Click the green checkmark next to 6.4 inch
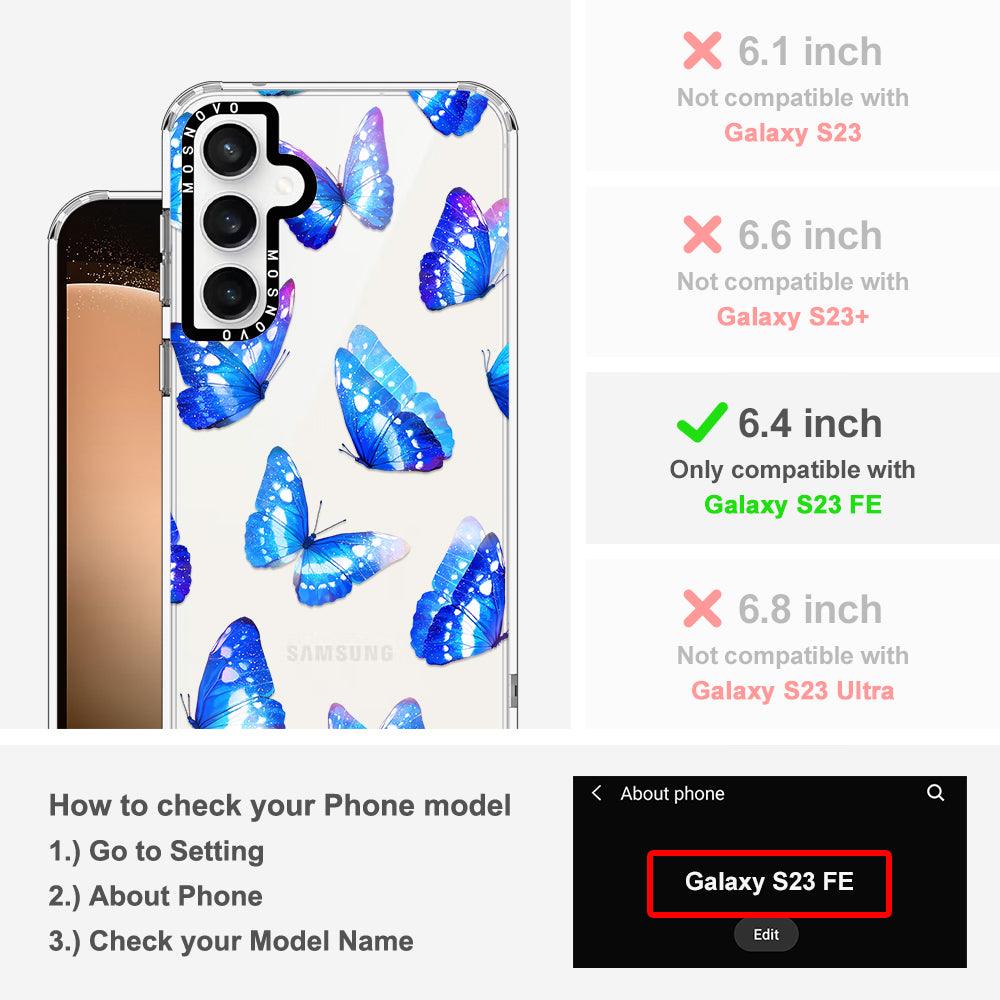 (702, 422)
